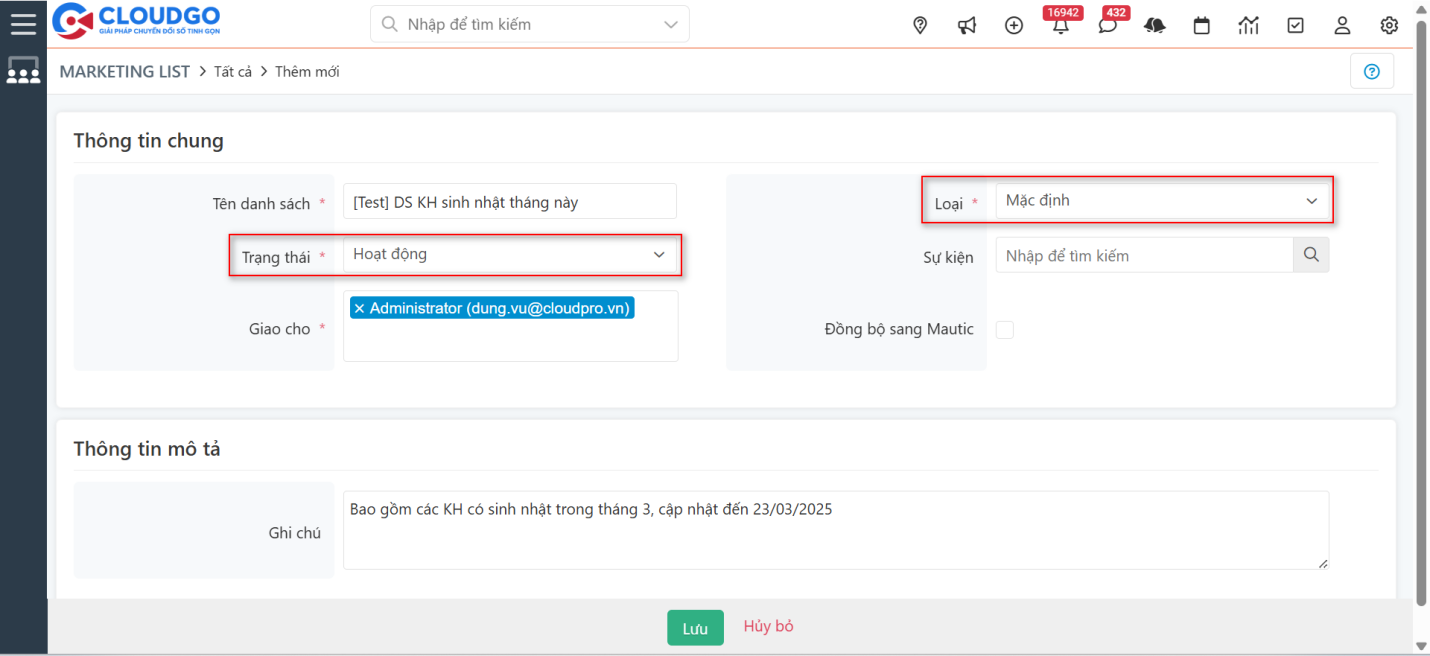Click Hủy bỏ to cancel
The image size is (1430, 656).
[768, 627]
